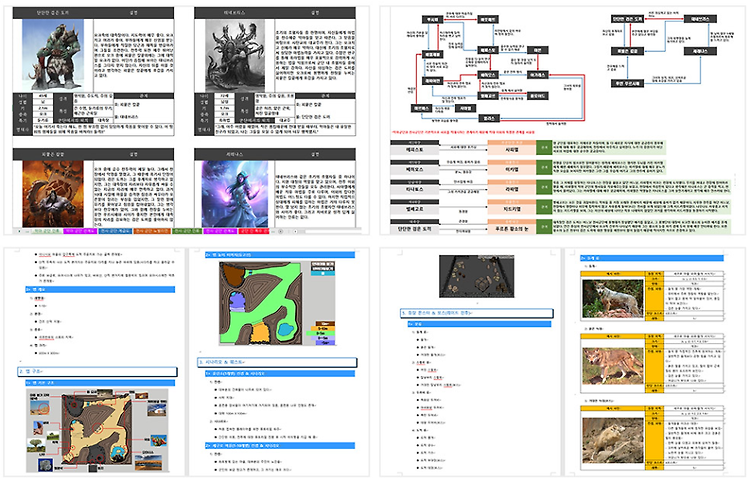The image size is (750, 481).
Task: Select the map overview image with red callouts
Action: (x=98, y=430)
